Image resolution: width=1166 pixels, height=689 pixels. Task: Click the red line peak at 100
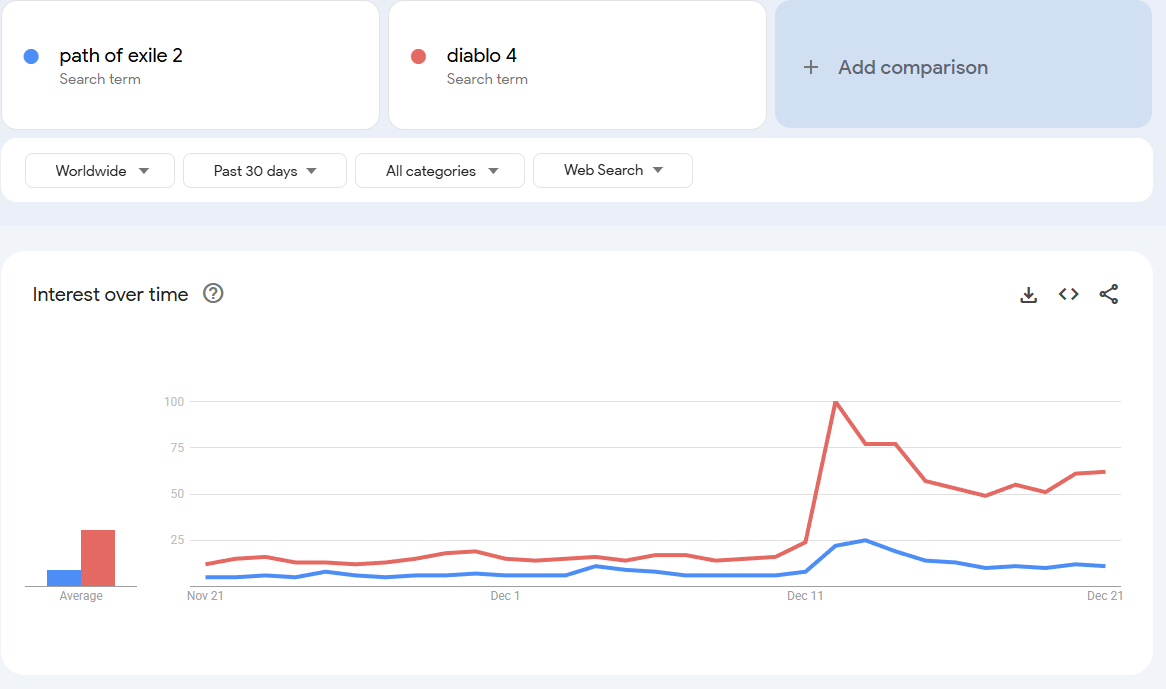836,402
